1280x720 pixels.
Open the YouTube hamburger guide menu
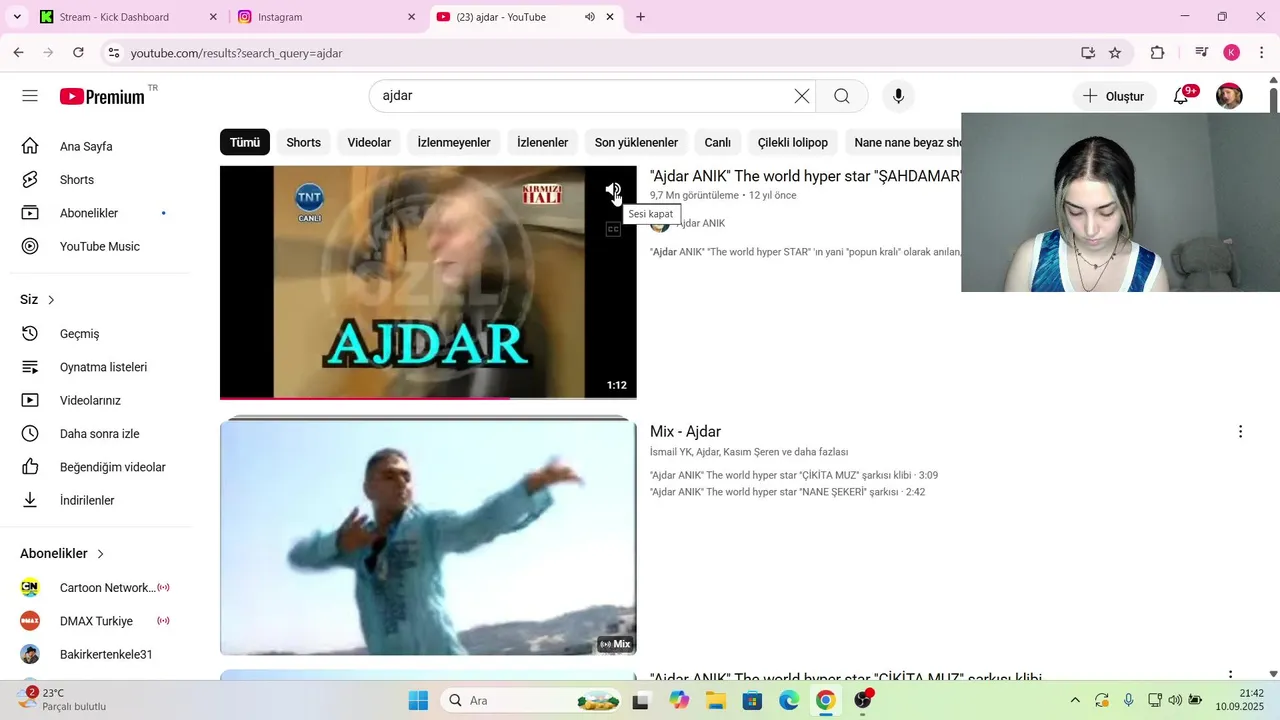pyautogui.click(x=30, y=96)
